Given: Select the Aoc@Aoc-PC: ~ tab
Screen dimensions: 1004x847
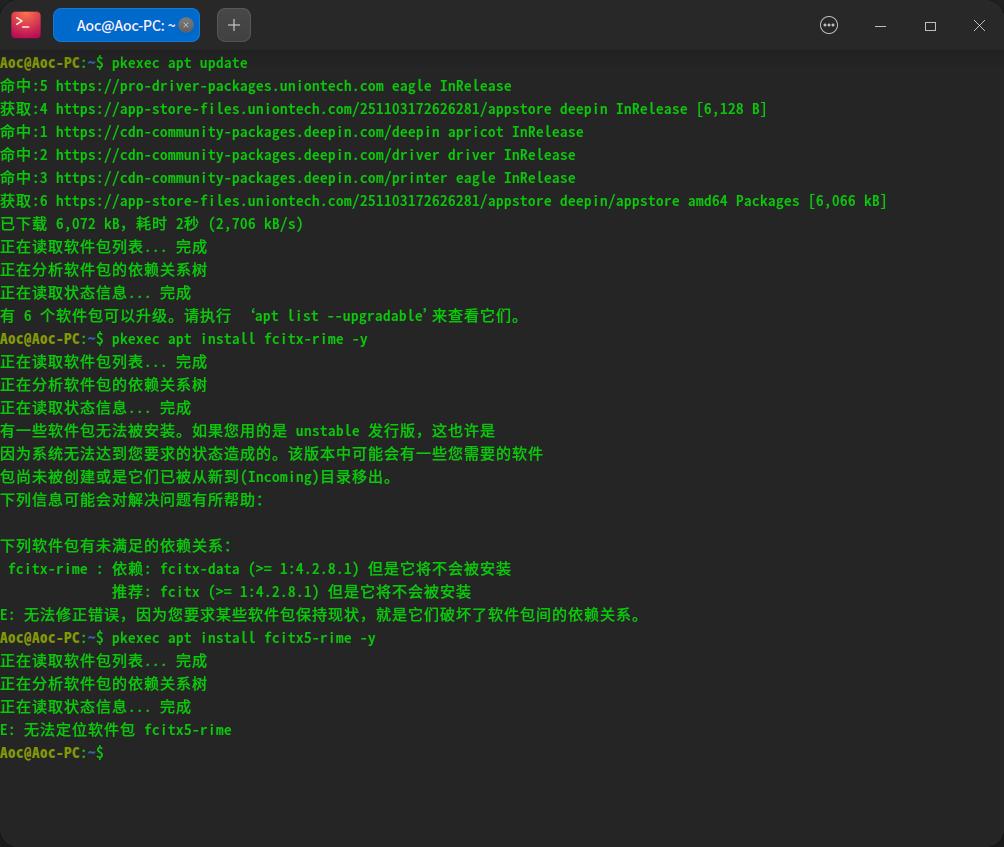Looking at the screenshot, I should [126, 25].
